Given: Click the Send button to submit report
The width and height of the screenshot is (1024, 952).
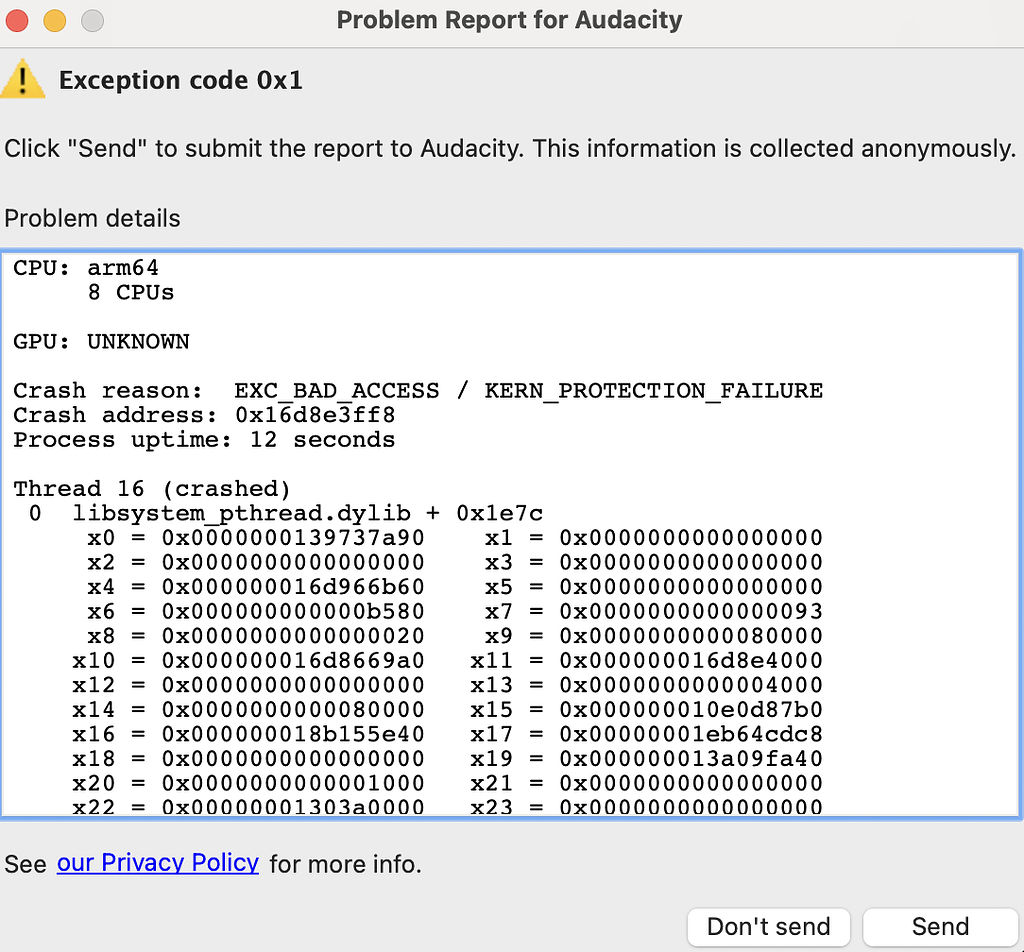Looking at the screenshot, I should tap(939, 927).
